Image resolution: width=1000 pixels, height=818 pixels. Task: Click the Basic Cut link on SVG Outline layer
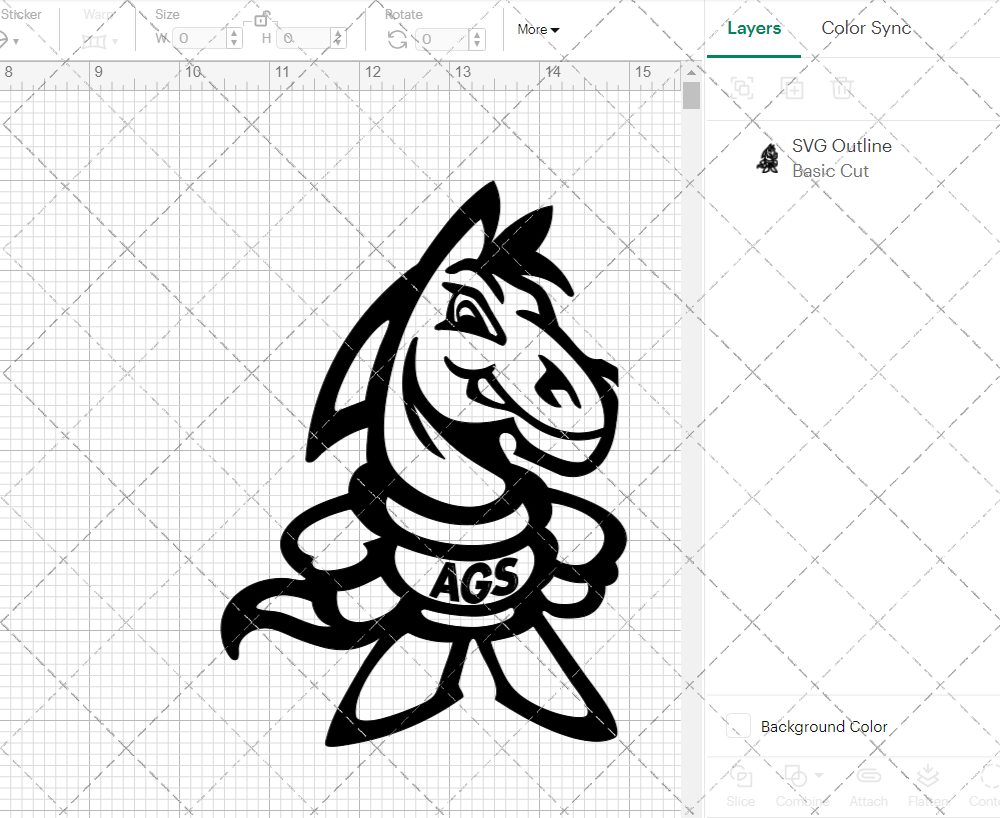(x=830, y=171)
